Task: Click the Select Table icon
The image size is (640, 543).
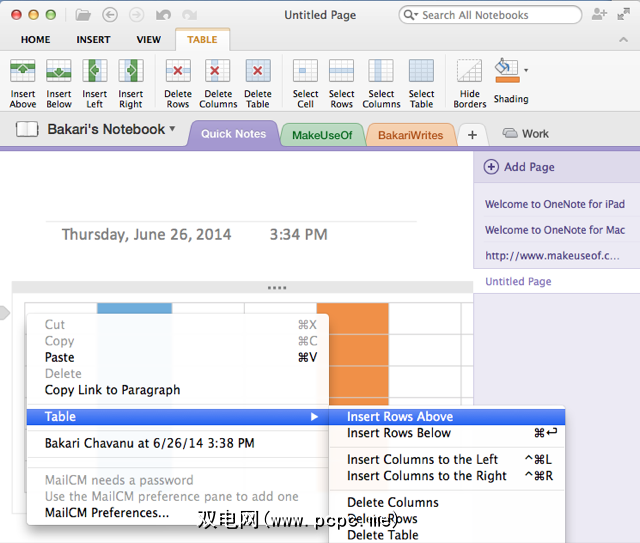Action: [421, 72]
